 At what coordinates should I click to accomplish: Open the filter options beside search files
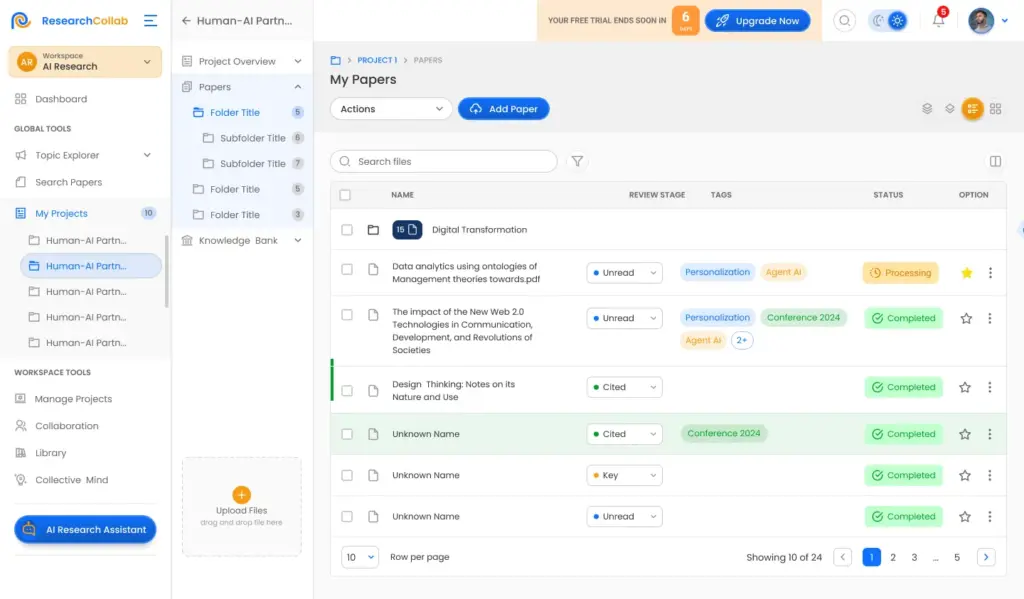click(x=577, y=161)
